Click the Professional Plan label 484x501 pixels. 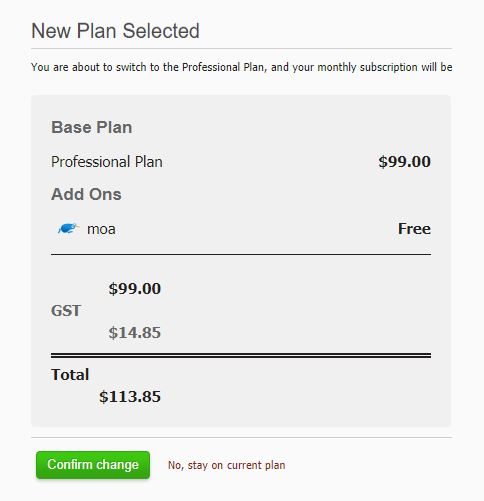[107, 162]
